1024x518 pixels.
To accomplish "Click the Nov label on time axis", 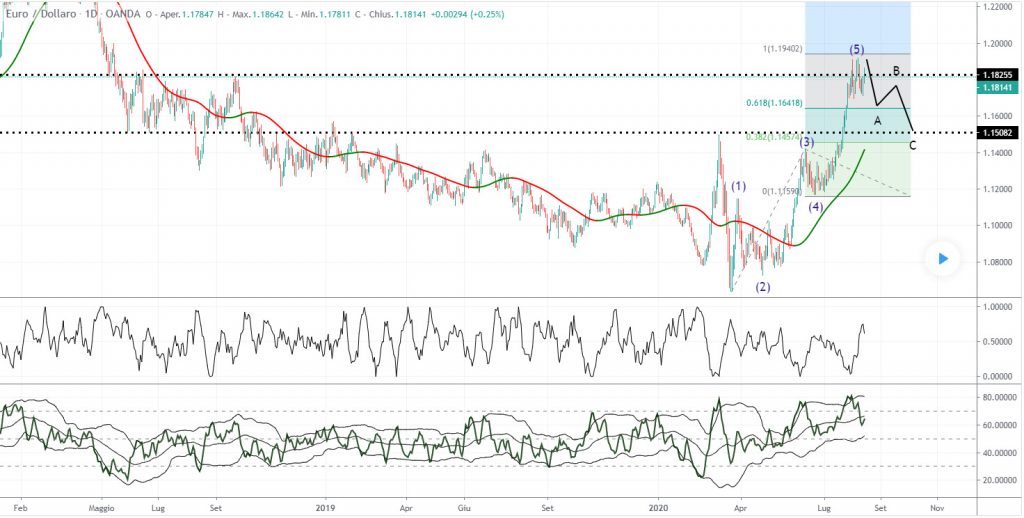I will [937, 506].
